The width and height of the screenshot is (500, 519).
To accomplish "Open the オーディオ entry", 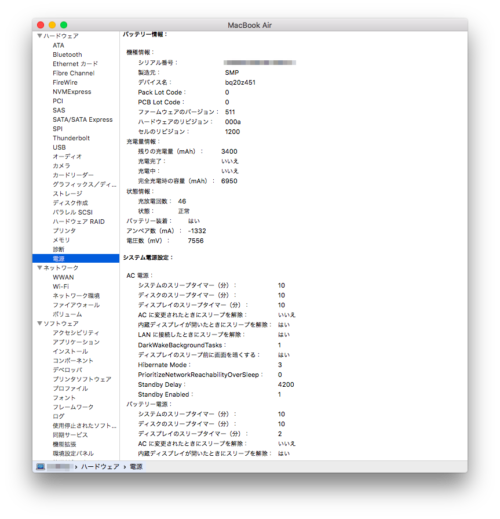I will (x=67, y=156).
